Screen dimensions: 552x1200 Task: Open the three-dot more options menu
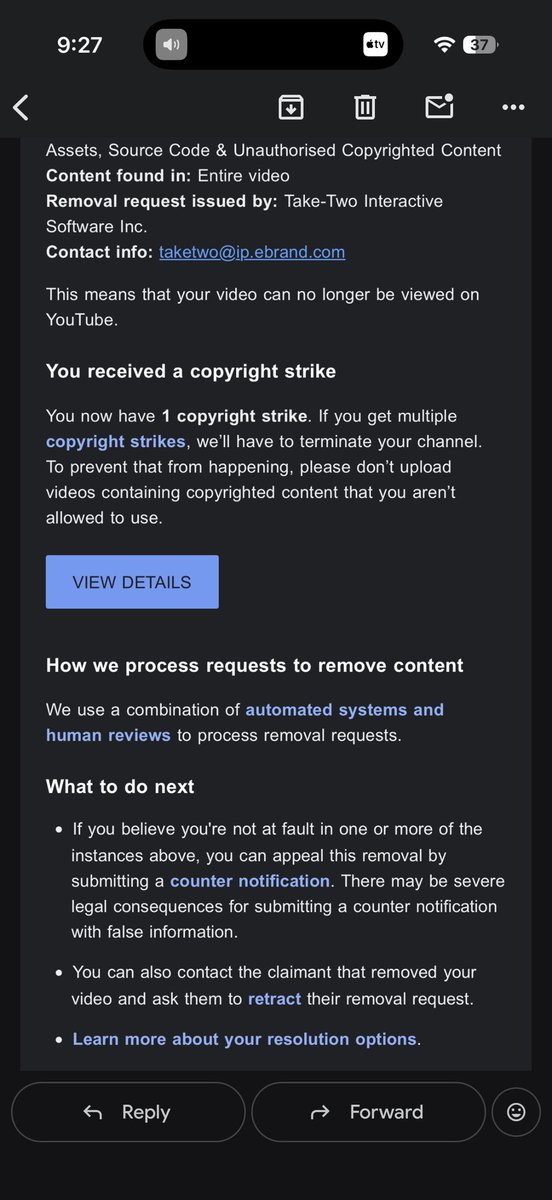(513, 107)
